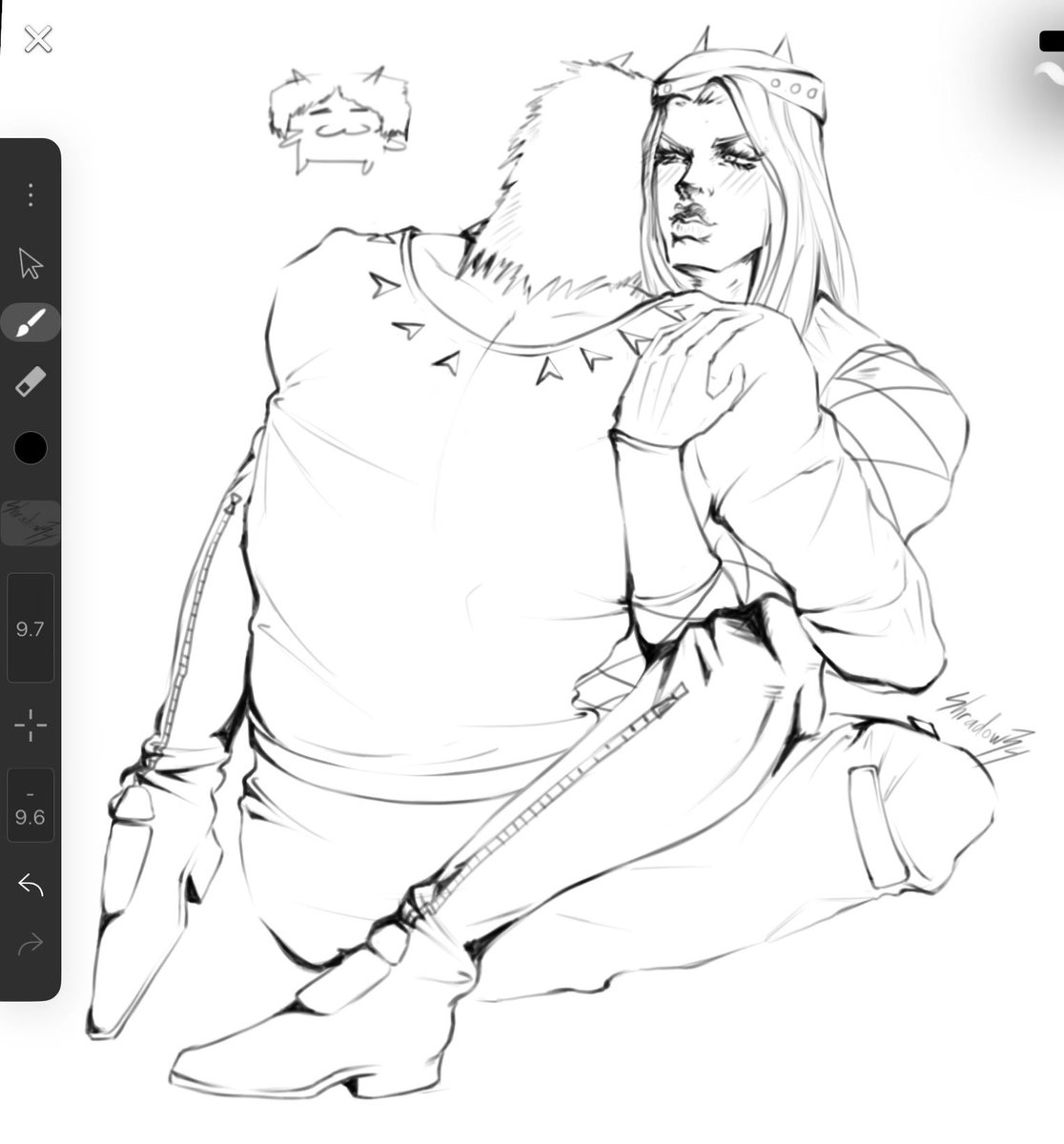Select the Brush tool
The width and height of the screenshot is (1064, 1144).
coord(31,323)
